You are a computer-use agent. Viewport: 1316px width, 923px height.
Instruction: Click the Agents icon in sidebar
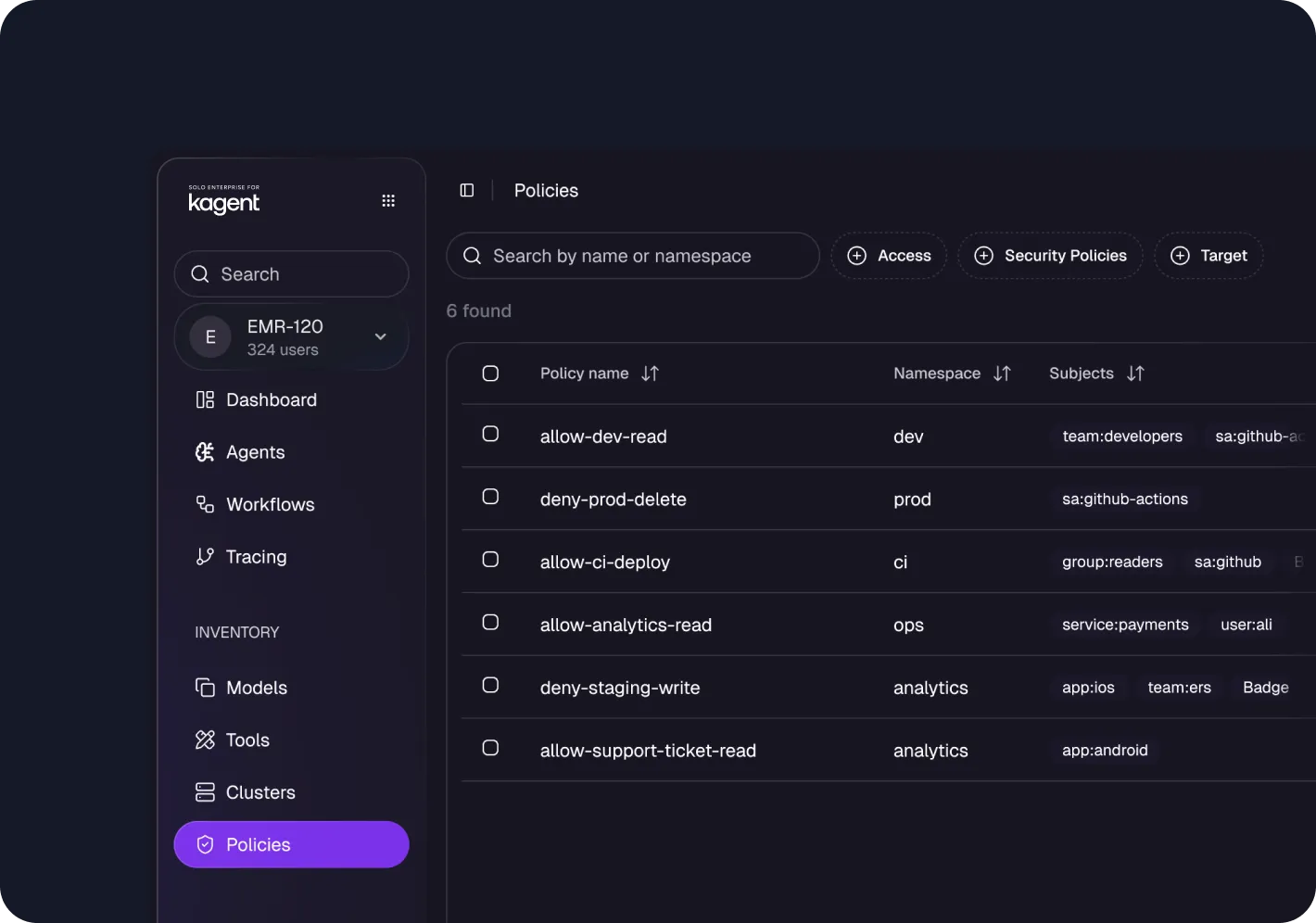205,452
